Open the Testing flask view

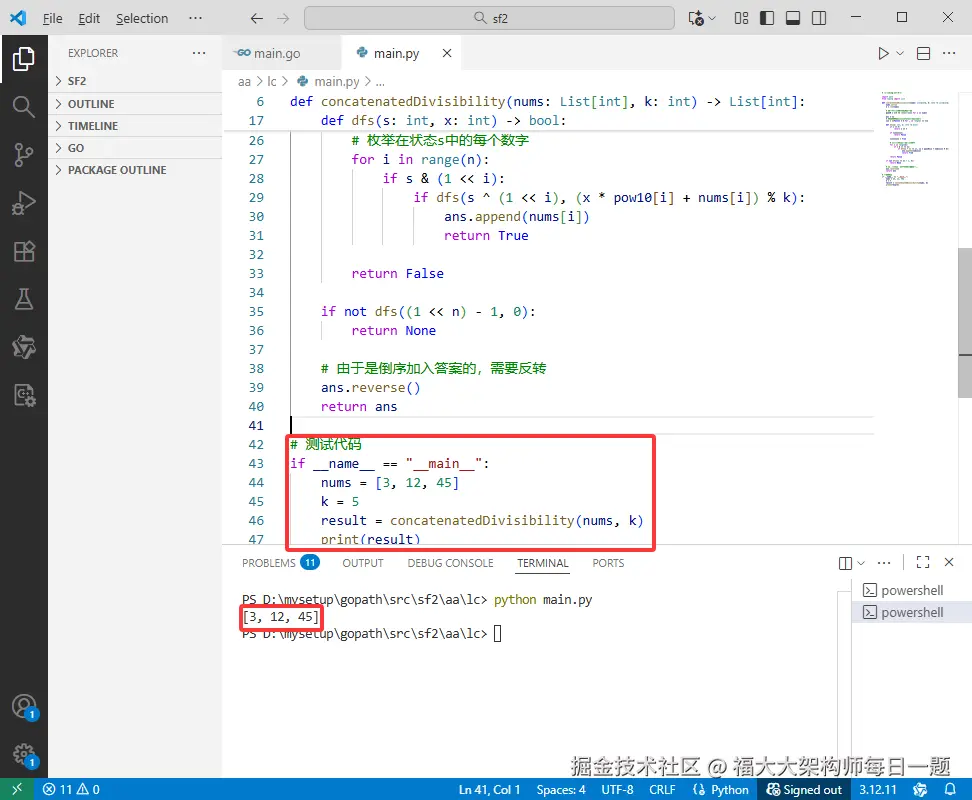pyautogui.click(x=24, y=299)
